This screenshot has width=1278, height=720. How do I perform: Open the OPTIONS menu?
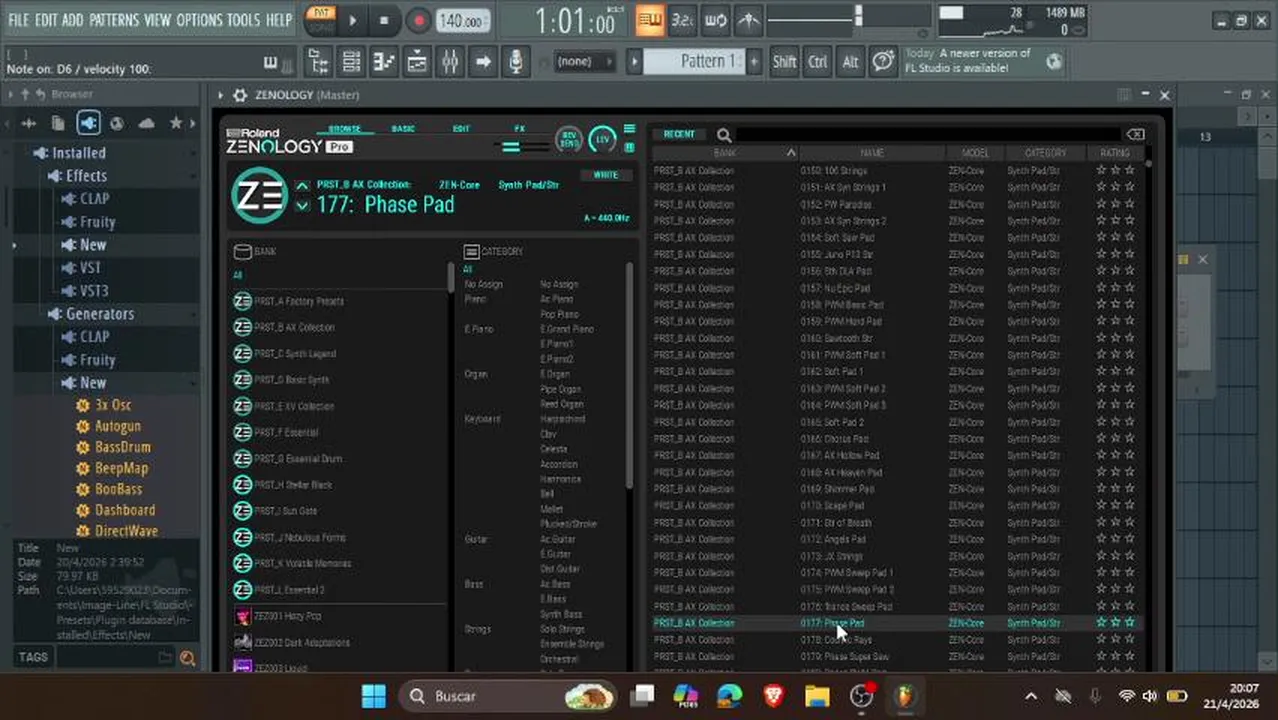pos(199,20)
